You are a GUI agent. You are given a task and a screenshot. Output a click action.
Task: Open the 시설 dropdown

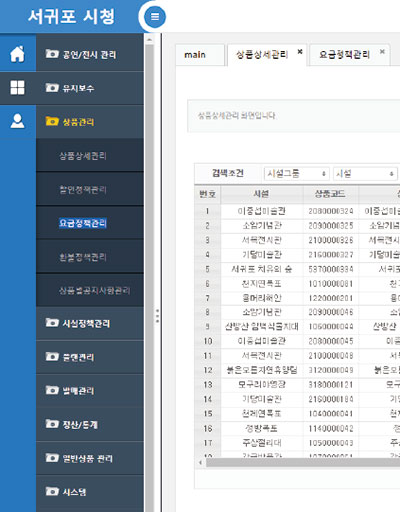(365, 174)
